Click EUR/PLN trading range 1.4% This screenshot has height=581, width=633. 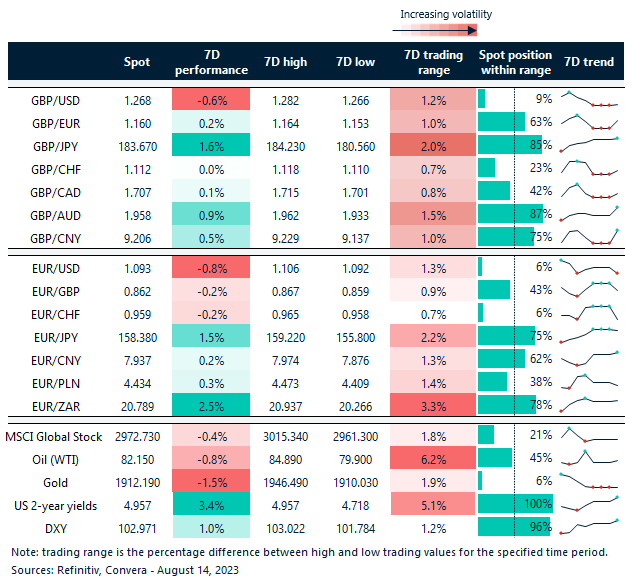coord(433,382)
